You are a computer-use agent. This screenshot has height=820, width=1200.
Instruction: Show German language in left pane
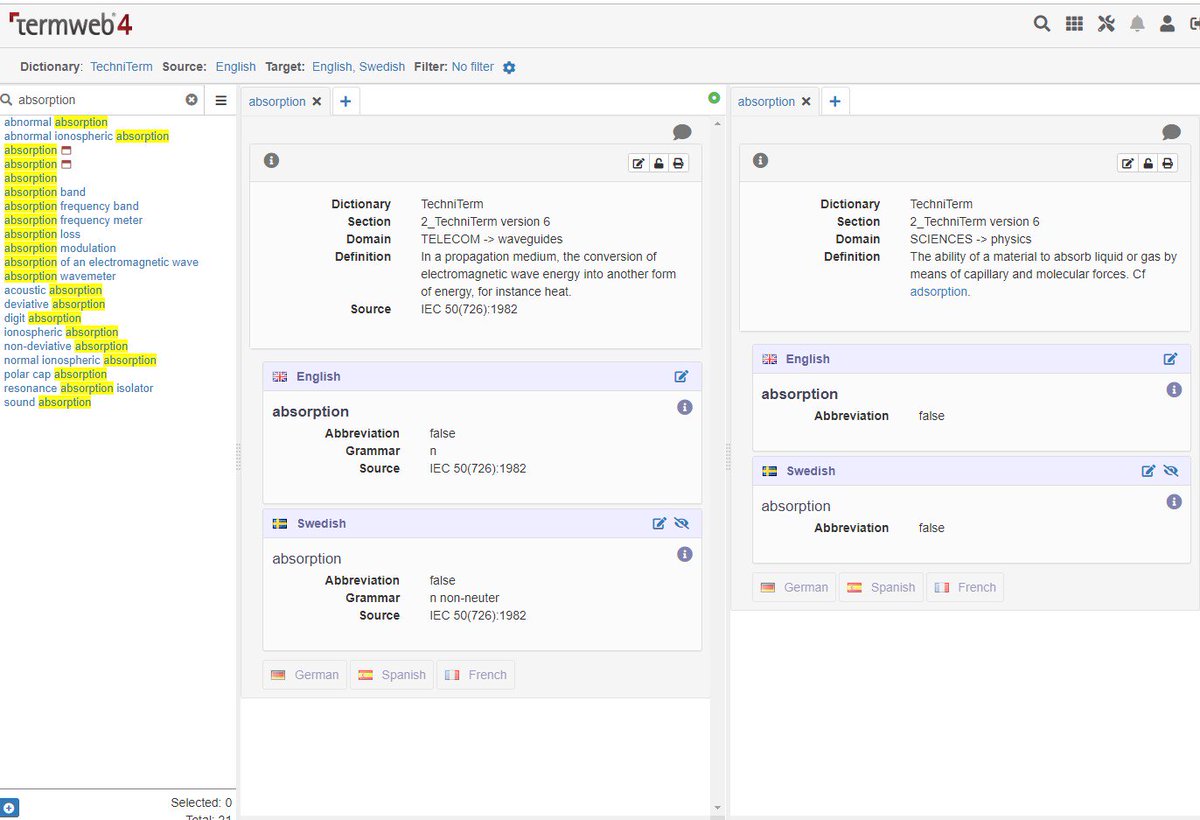point(305,675)
